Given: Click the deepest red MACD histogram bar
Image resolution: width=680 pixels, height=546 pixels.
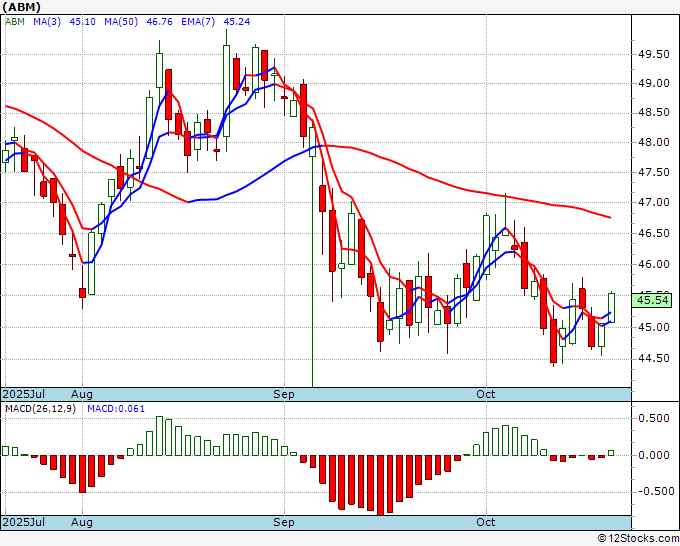Looking at the screenshot, I should coord(380,485).
